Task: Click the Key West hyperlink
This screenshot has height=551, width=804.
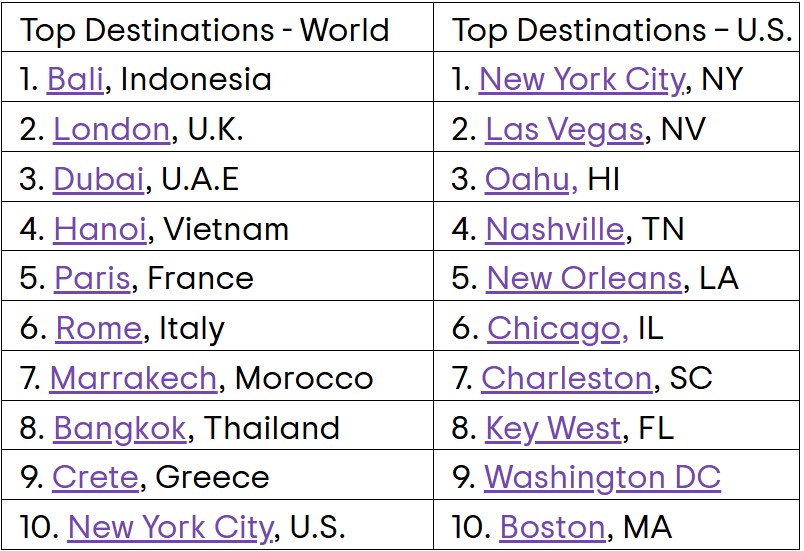Action: [x=553, y=429]
